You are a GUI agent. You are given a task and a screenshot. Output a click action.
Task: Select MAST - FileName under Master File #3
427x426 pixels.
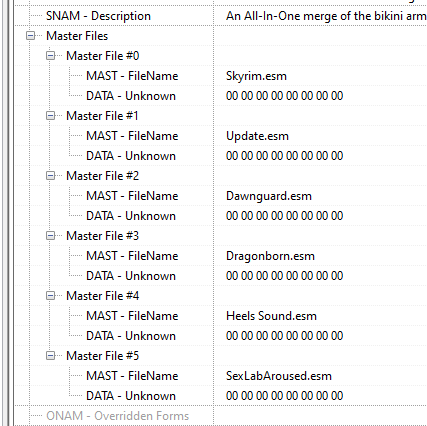[132, 256]
